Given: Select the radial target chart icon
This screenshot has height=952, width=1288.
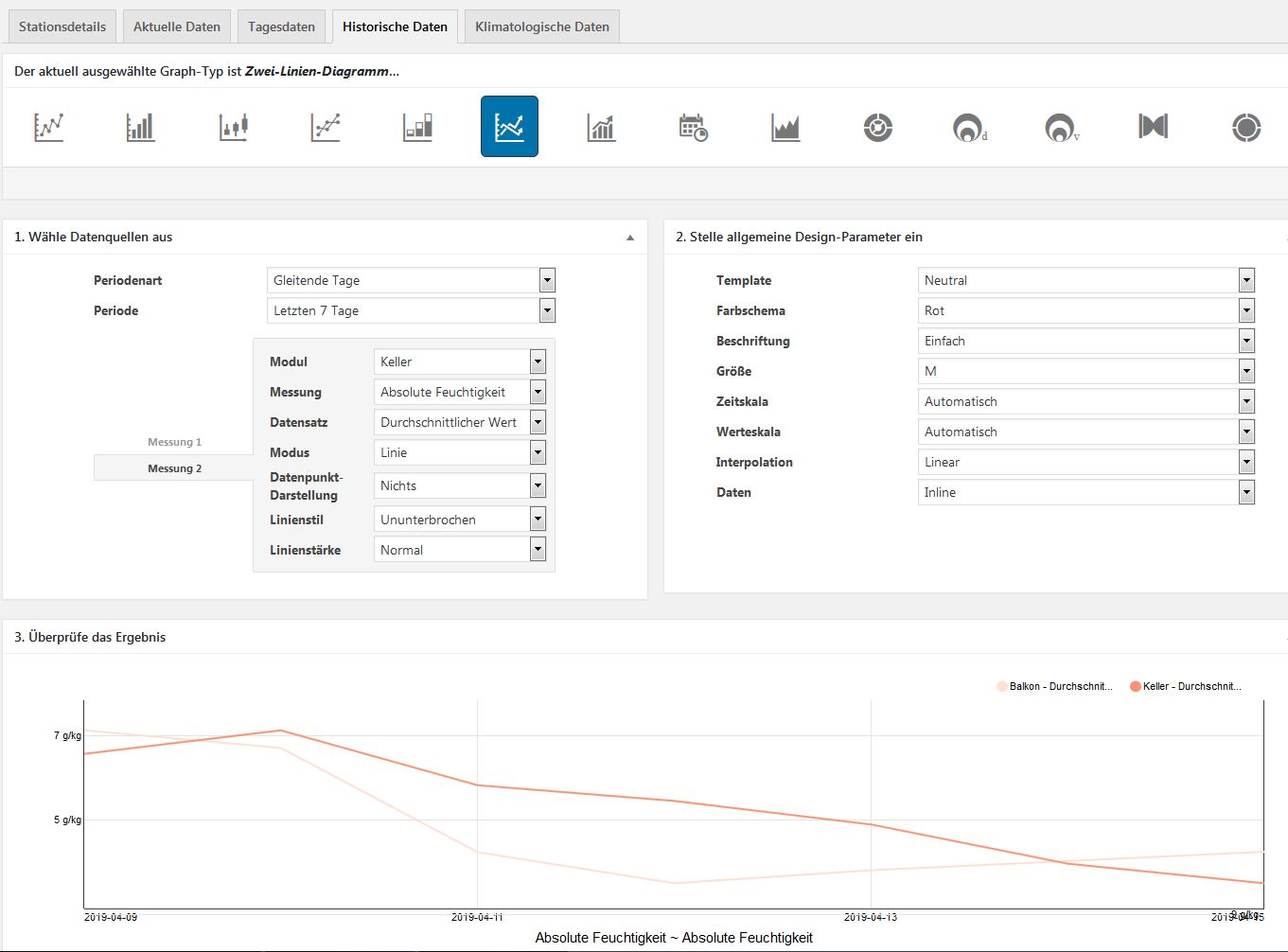Looking at the screenshot, I should [x=1246, y=127].
